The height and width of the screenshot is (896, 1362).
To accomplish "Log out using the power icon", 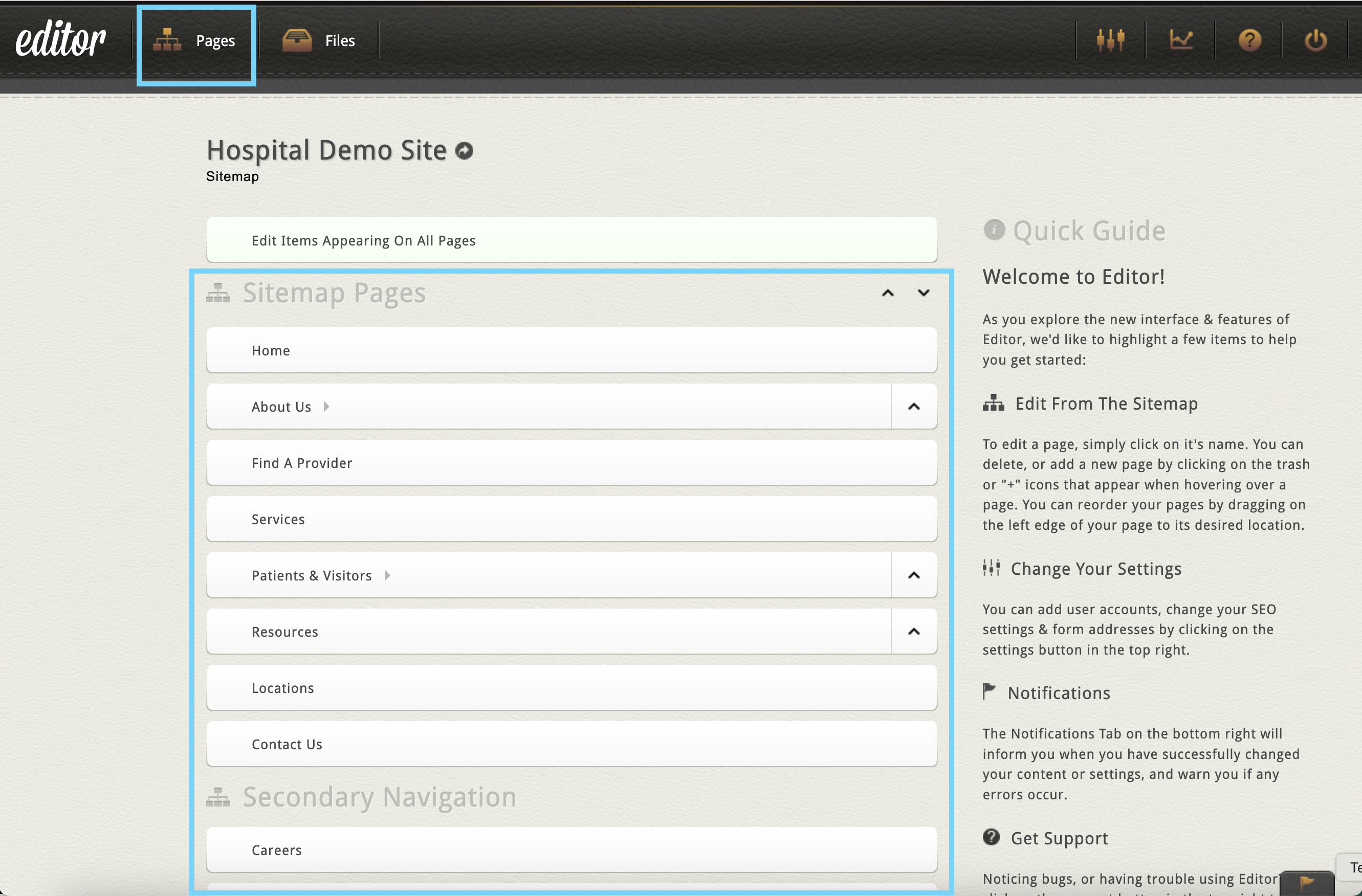I will click(1314, 40).
